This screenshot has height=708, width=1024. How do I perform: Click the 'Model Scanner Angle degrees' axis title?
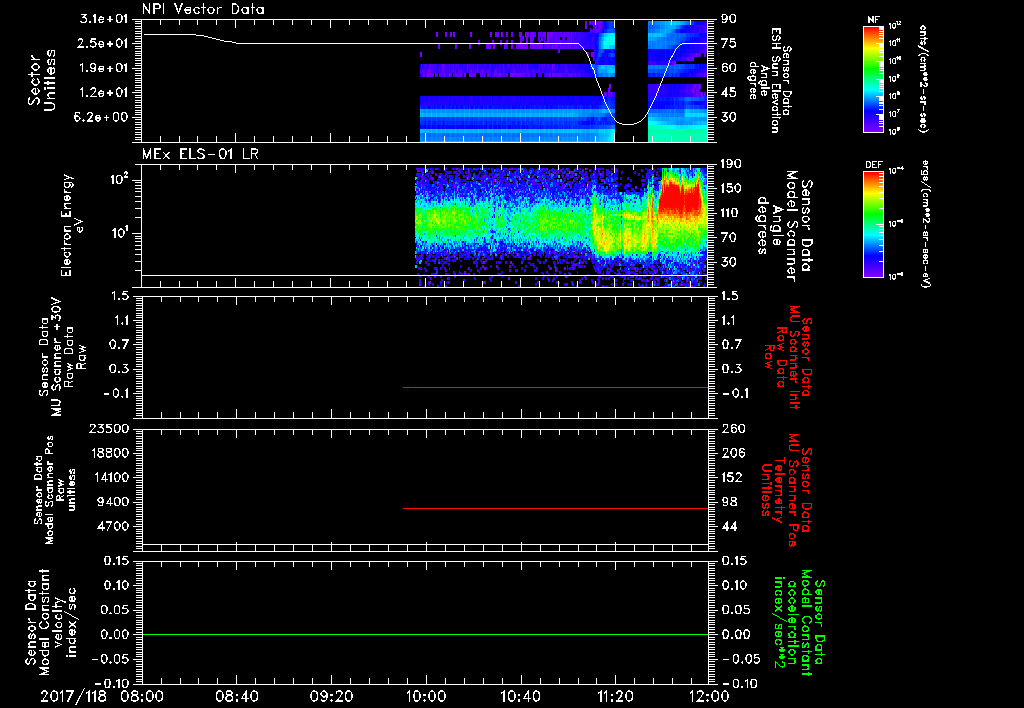pyautogui.click(x=784, y=225)
